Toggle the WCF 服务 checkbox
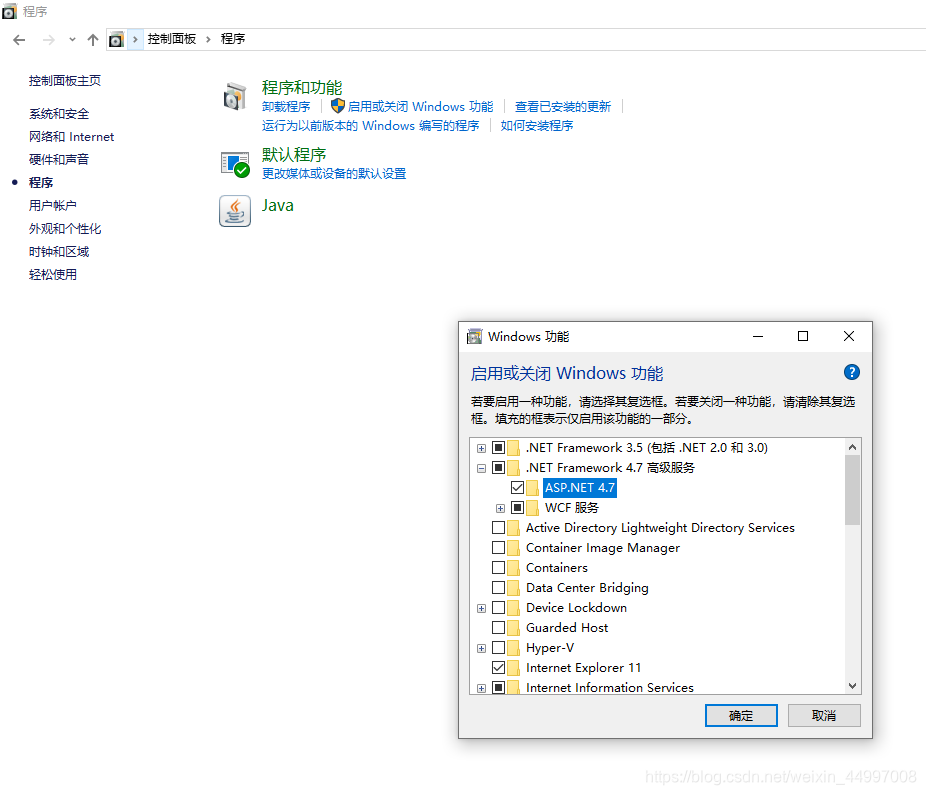 (517, 508)
